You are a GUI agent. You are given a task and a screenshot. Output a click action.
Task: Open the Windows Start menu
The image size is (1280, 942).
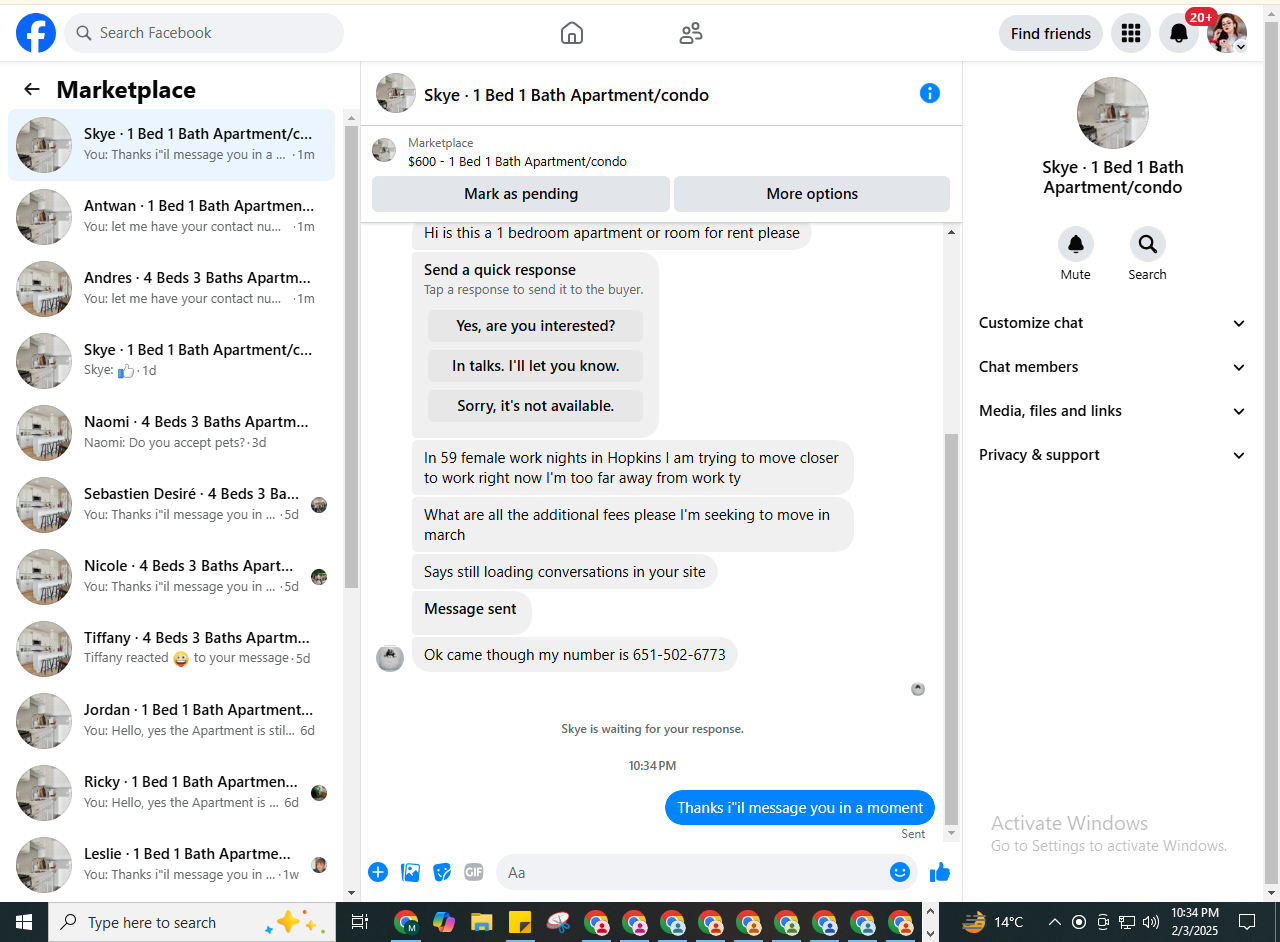click(24, 922)
